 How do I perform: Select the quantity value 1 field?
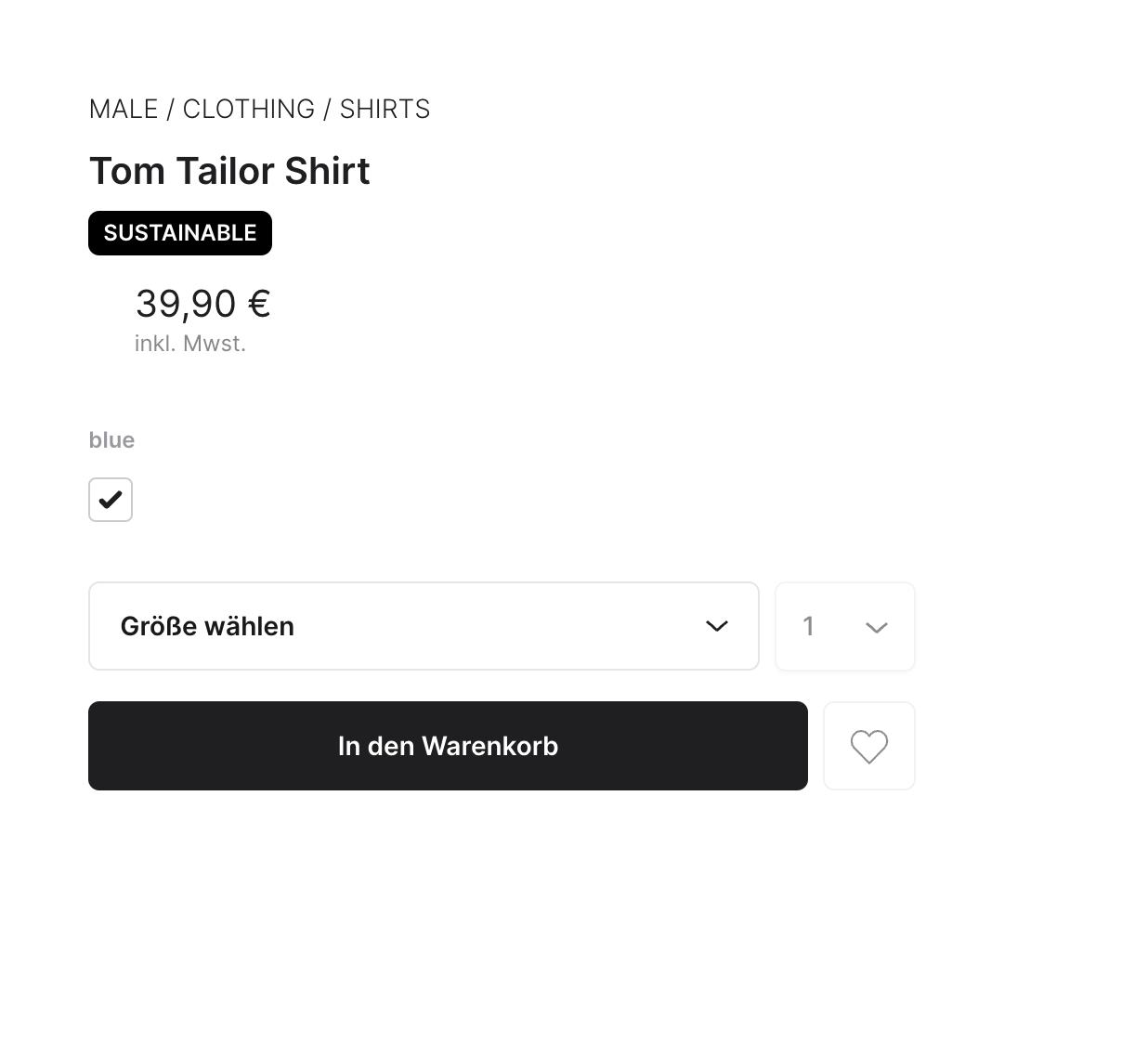coord(809,626)
